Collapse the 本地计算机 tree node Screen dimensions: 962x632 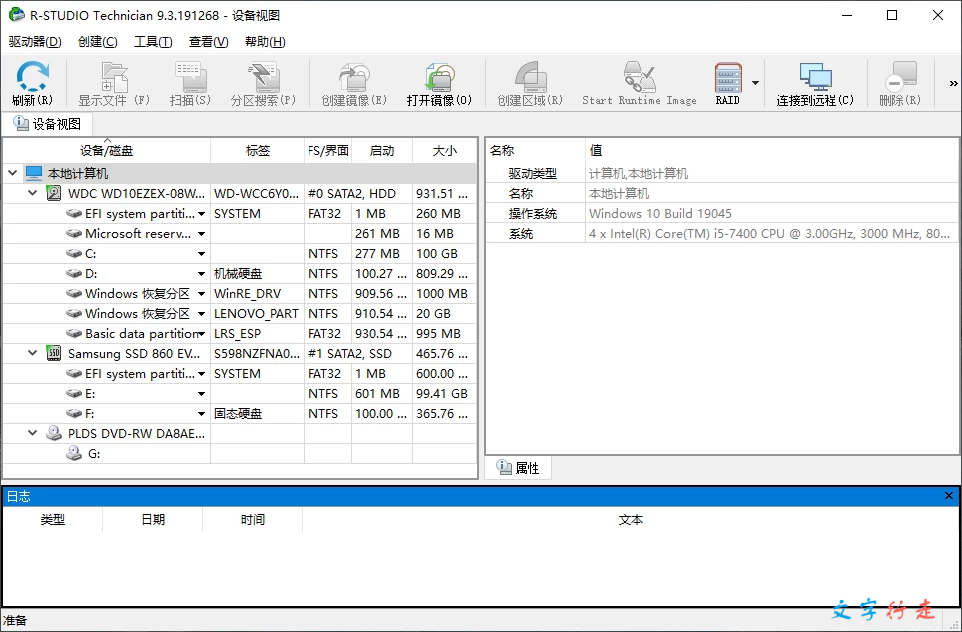pos(13,174)
